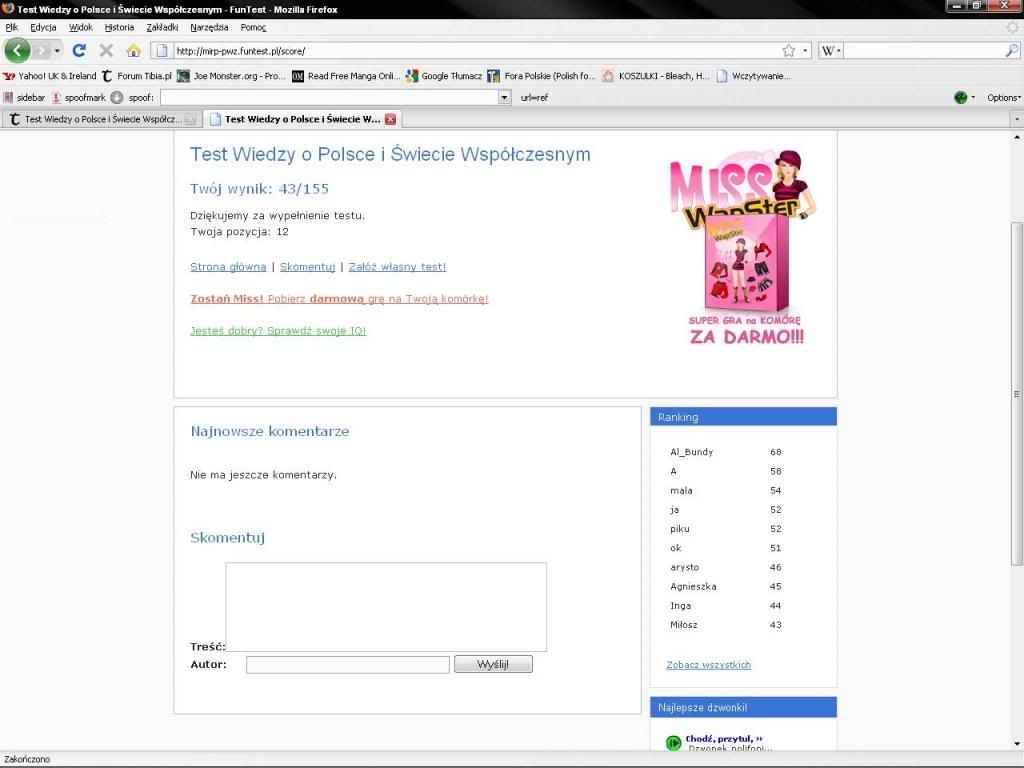1024x768 pixels.
Task: Click in the Treść comment text area
Action: pos(386,607)
